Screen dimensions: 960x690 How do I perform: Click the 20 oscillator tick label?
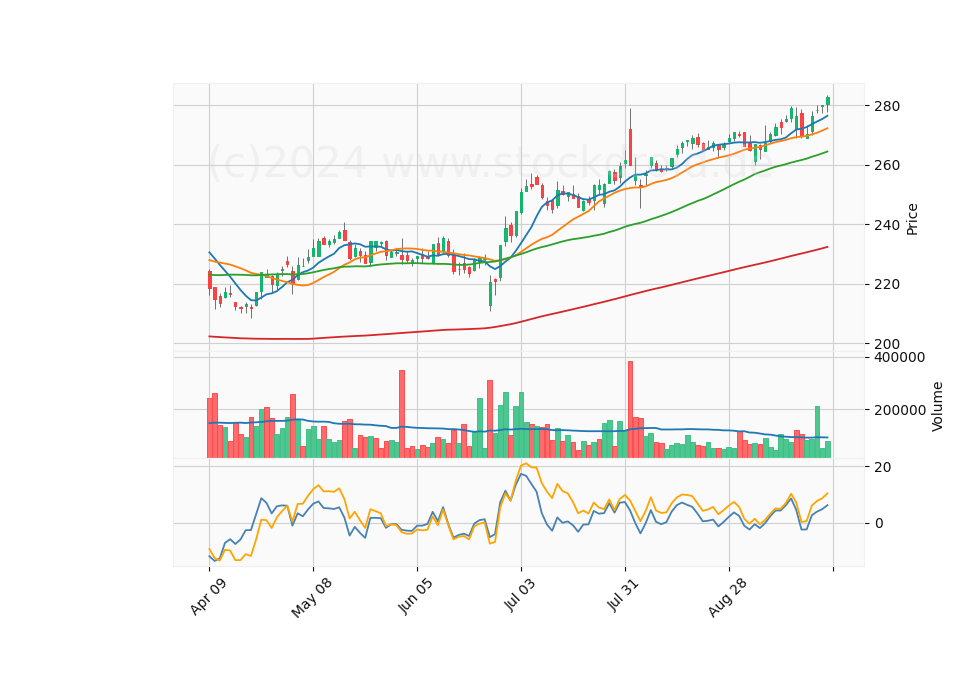tap(883, 467)
